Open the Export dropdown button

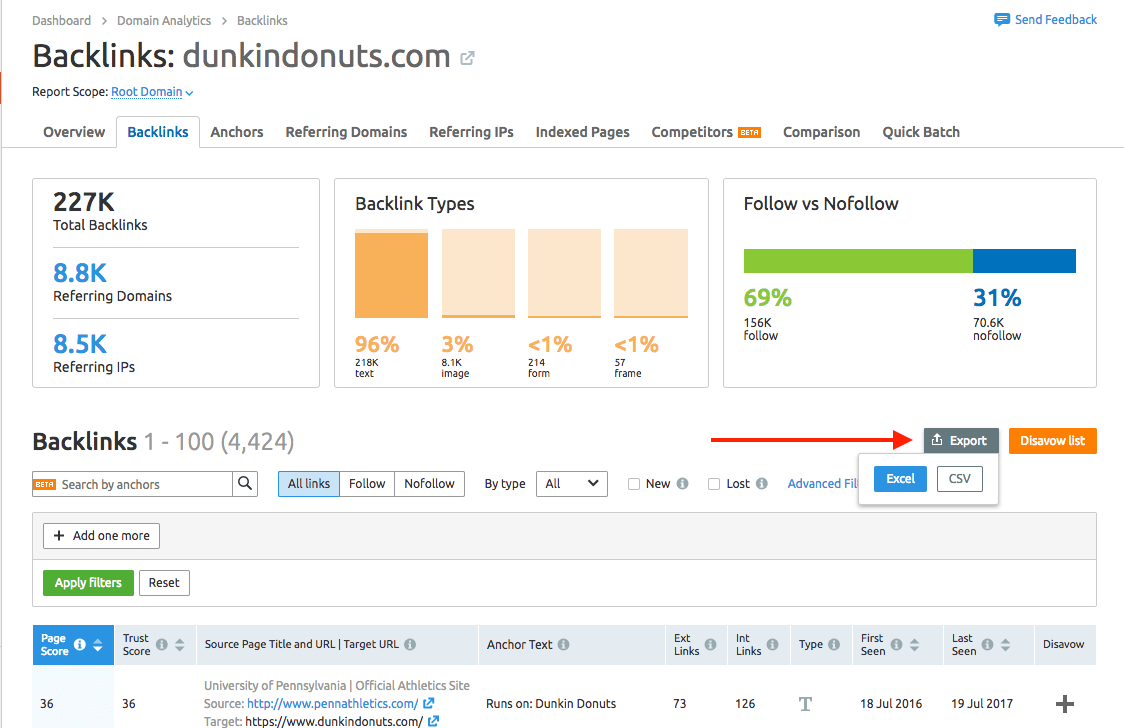pos(961,441)
